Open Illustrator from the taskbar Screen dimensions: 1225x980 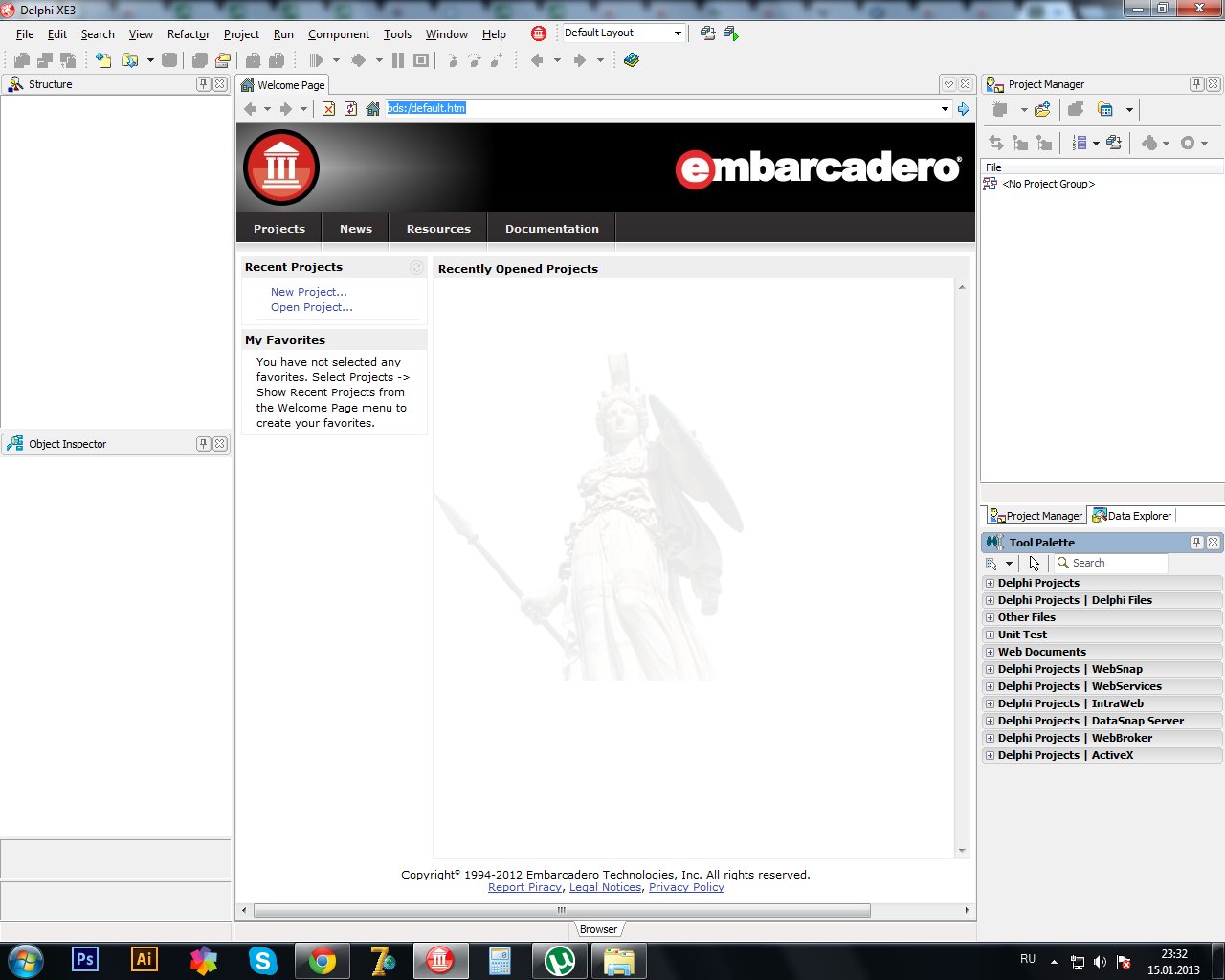coord(145,960)
